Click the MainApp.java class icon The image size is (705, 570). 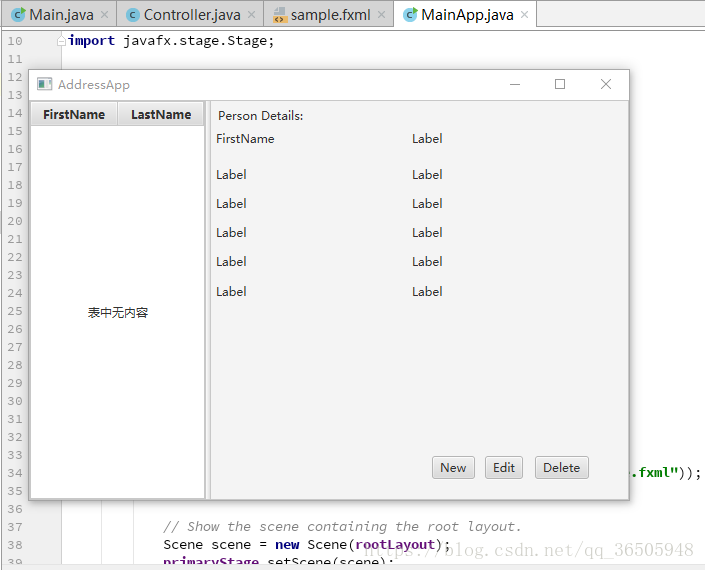click(410, 15)
